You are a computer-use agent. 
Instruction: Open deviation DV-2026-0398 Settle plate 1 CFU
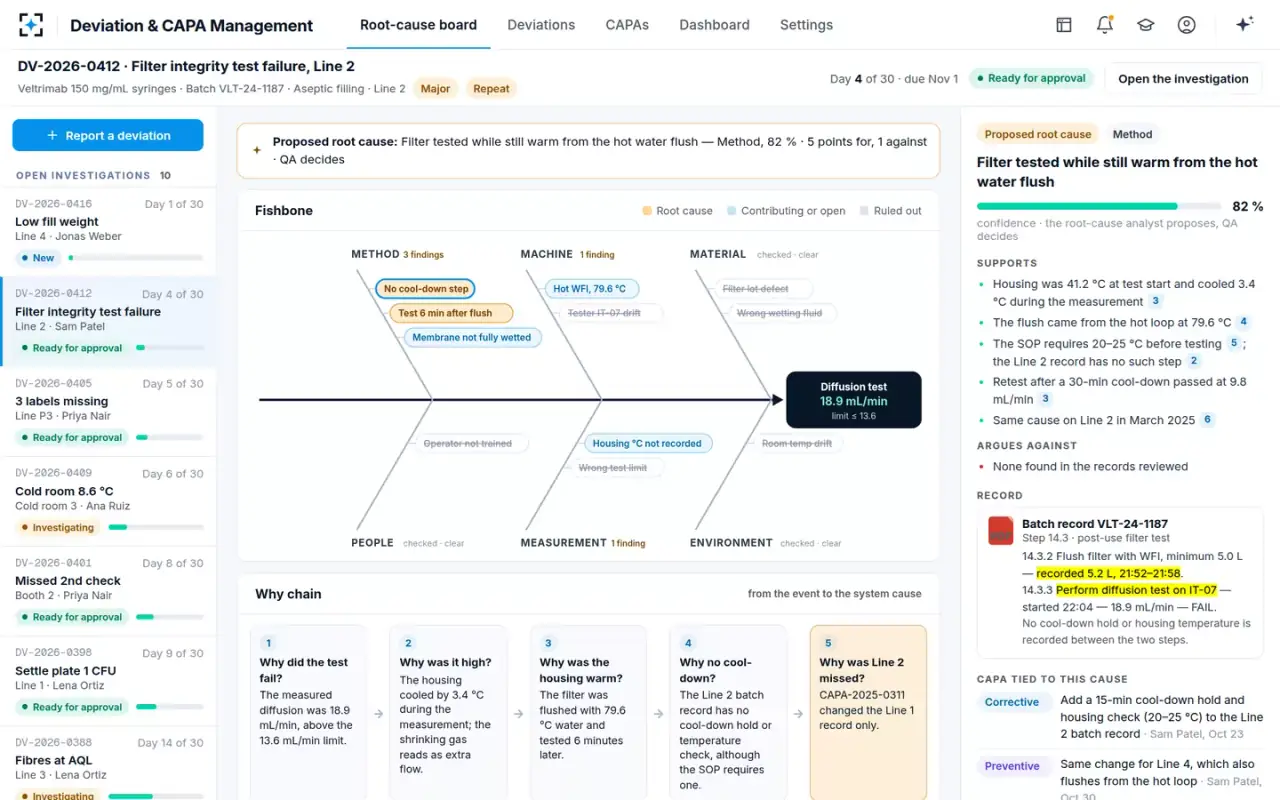(x=108, y=680)
